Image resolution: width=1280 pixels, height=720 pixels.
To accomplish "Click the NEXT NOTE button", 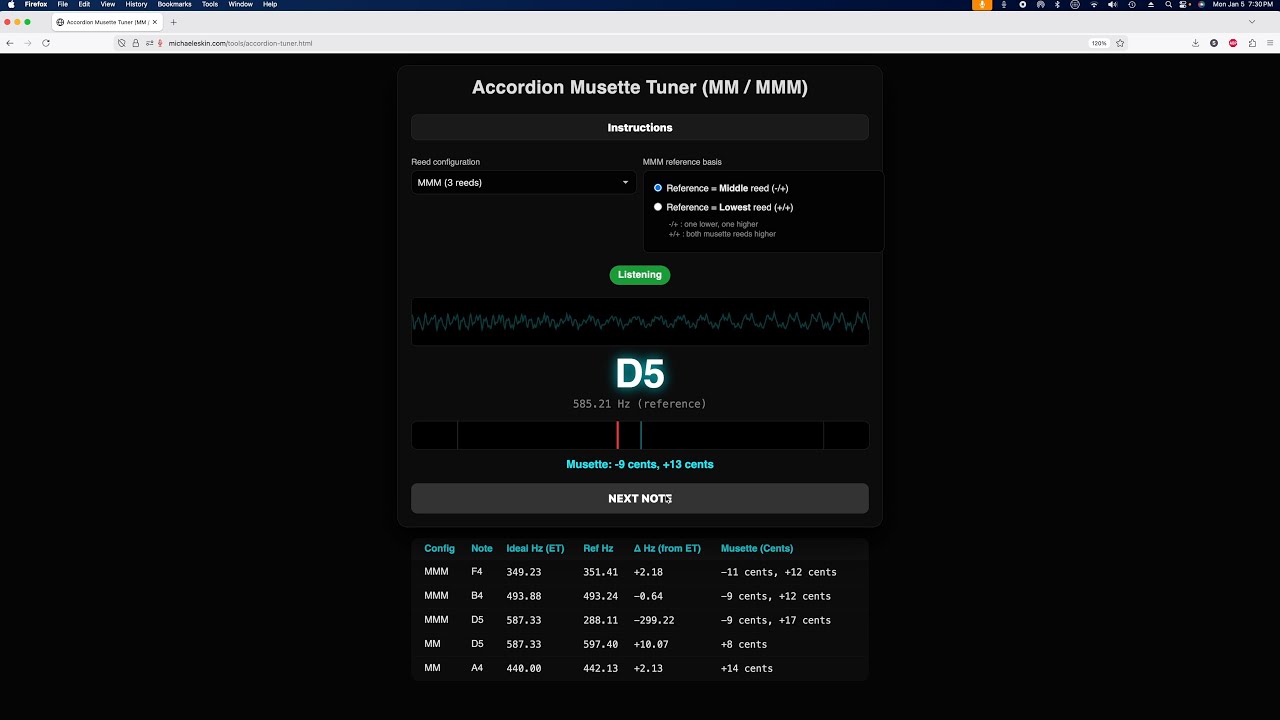I will [x=640, y=498].
